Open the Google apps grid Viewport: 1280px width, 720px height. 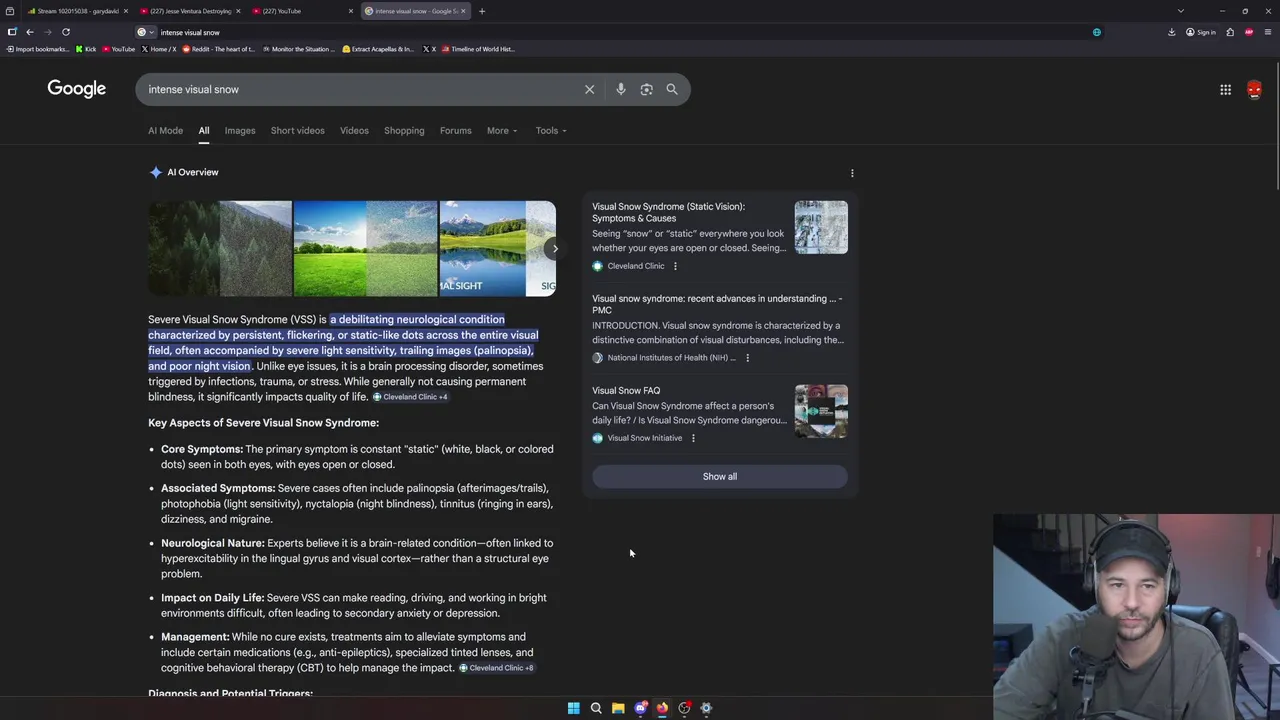tap(1225, 89)
